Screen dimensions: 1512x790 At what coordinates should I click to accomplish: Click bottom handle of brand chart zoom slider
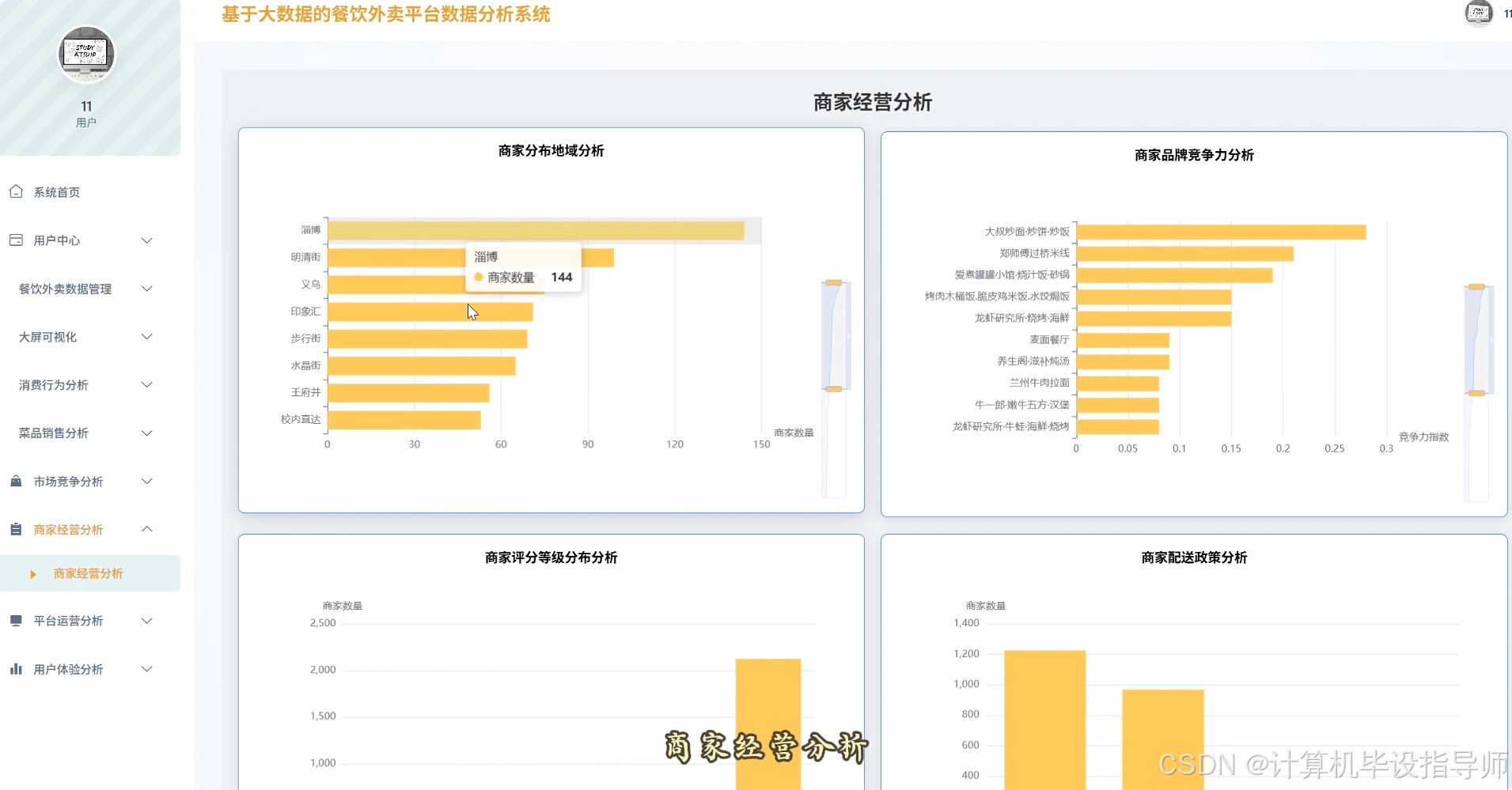point(1476,393)
